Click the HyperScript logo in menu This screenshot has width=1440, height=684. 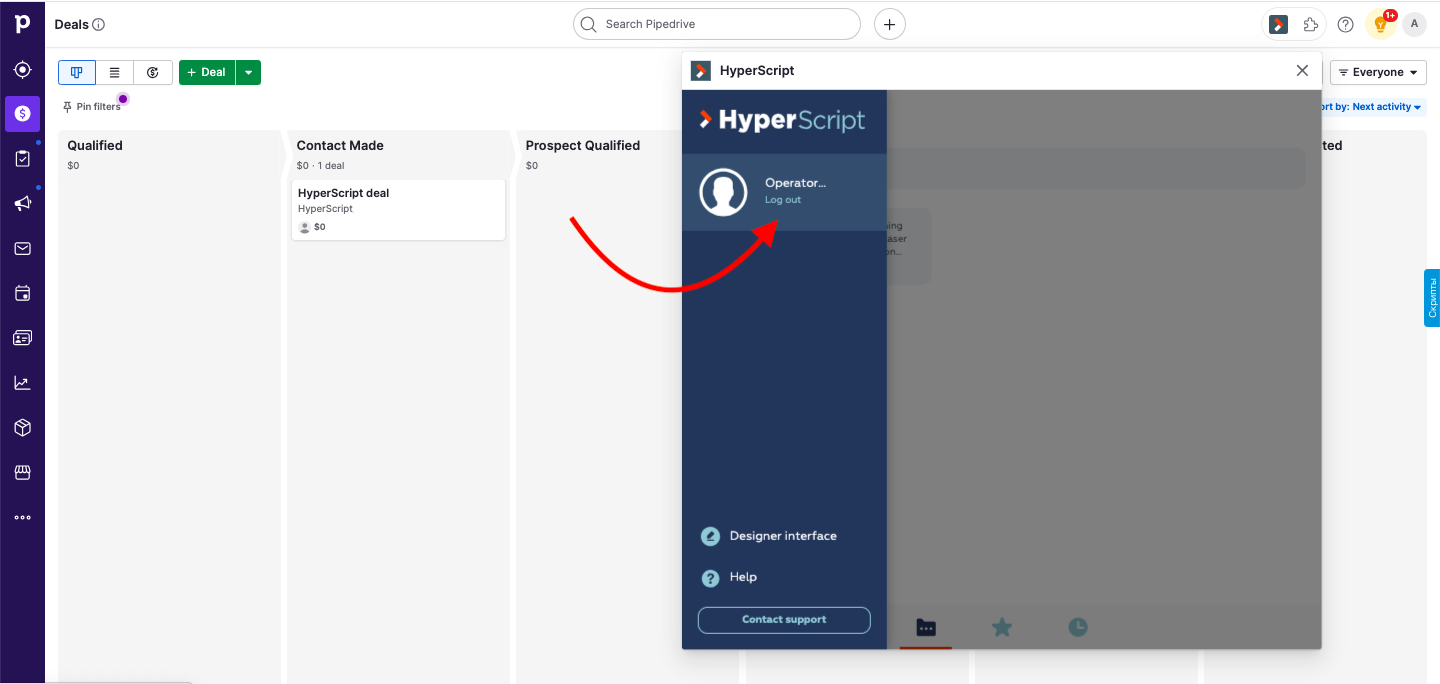[x=782, y=120]
